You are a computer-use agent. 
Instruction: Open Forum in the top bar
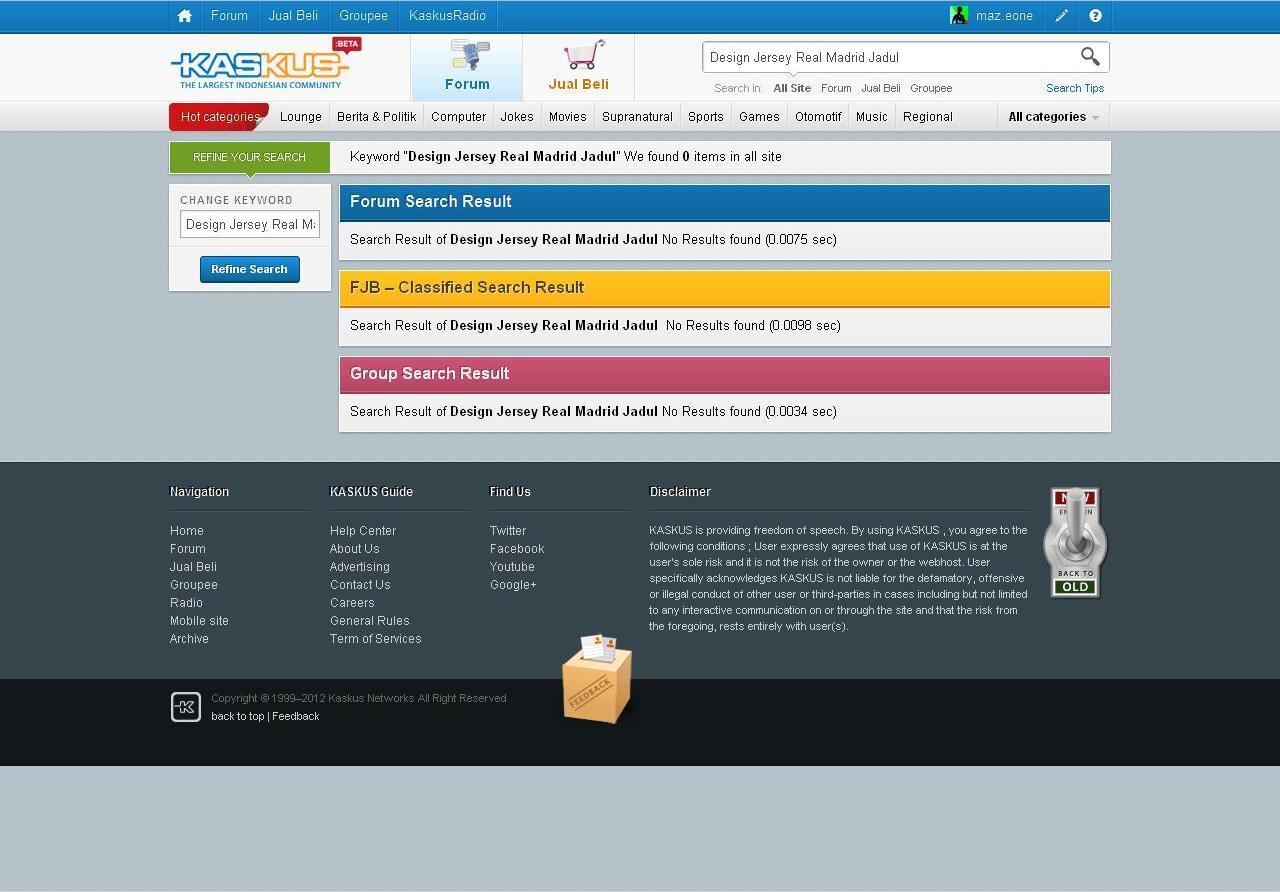(x=229, y=16)
